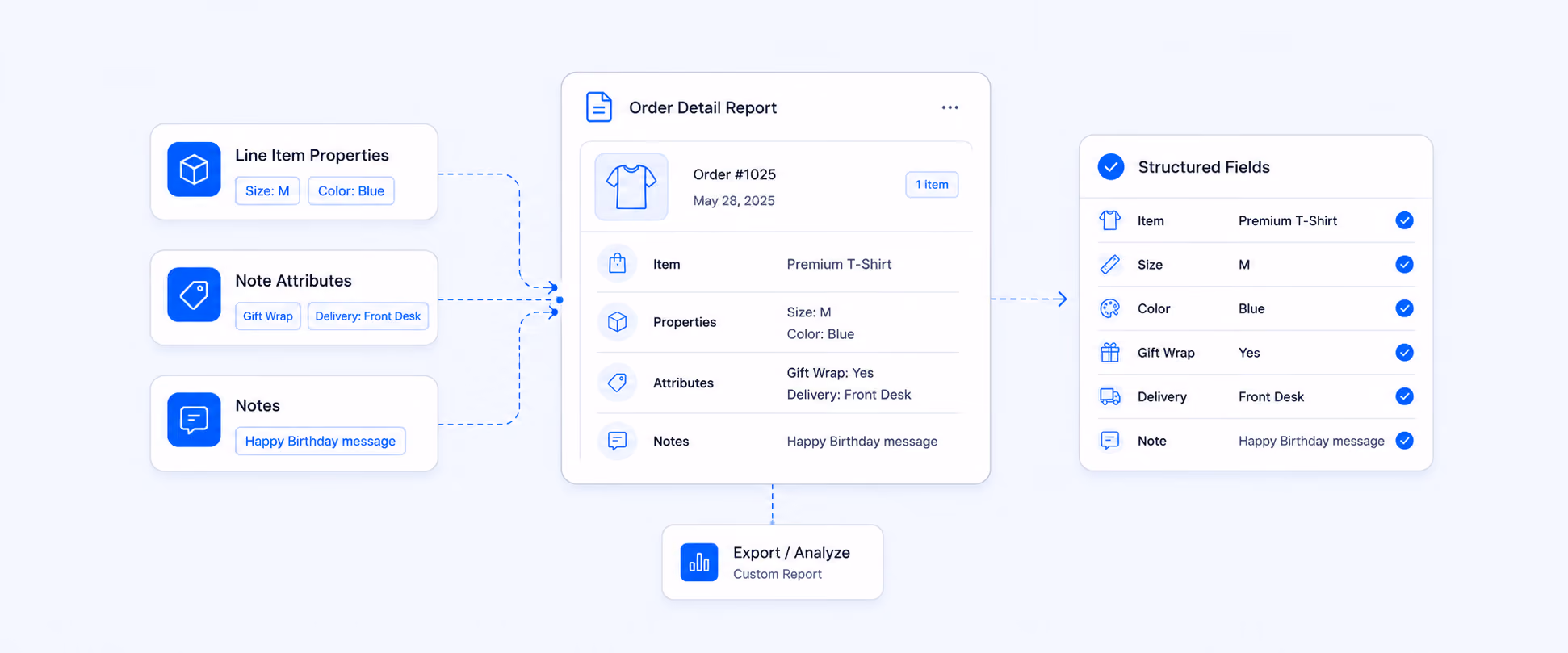Screen dimensions: 1568x653
Task: Click the cube icon in Properties row
Action: click(618, 321)
